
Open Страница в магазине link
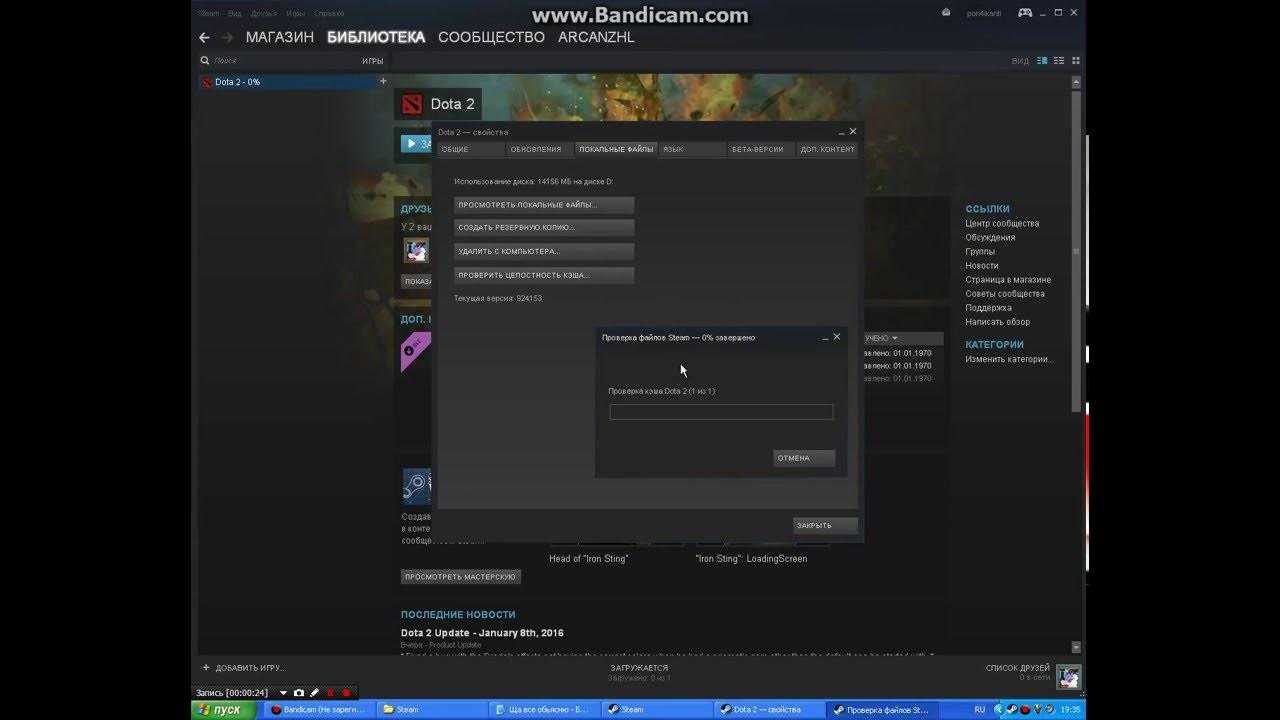[x=1008, y=280]
